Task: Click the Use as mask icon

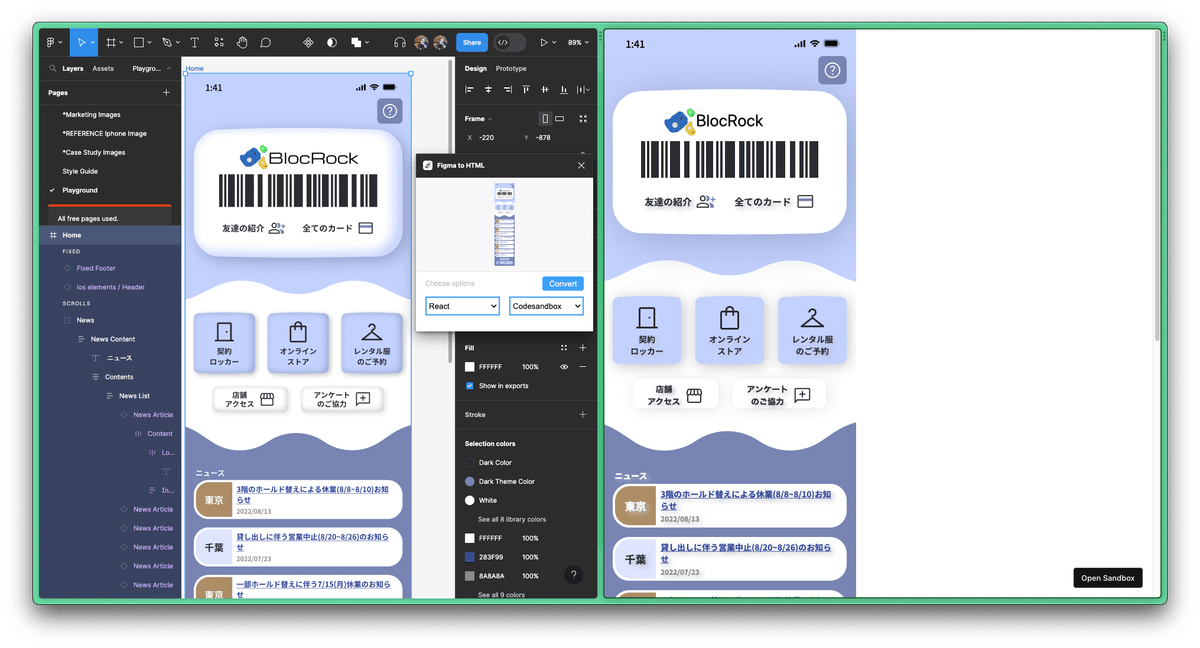Action: point(332,43)
